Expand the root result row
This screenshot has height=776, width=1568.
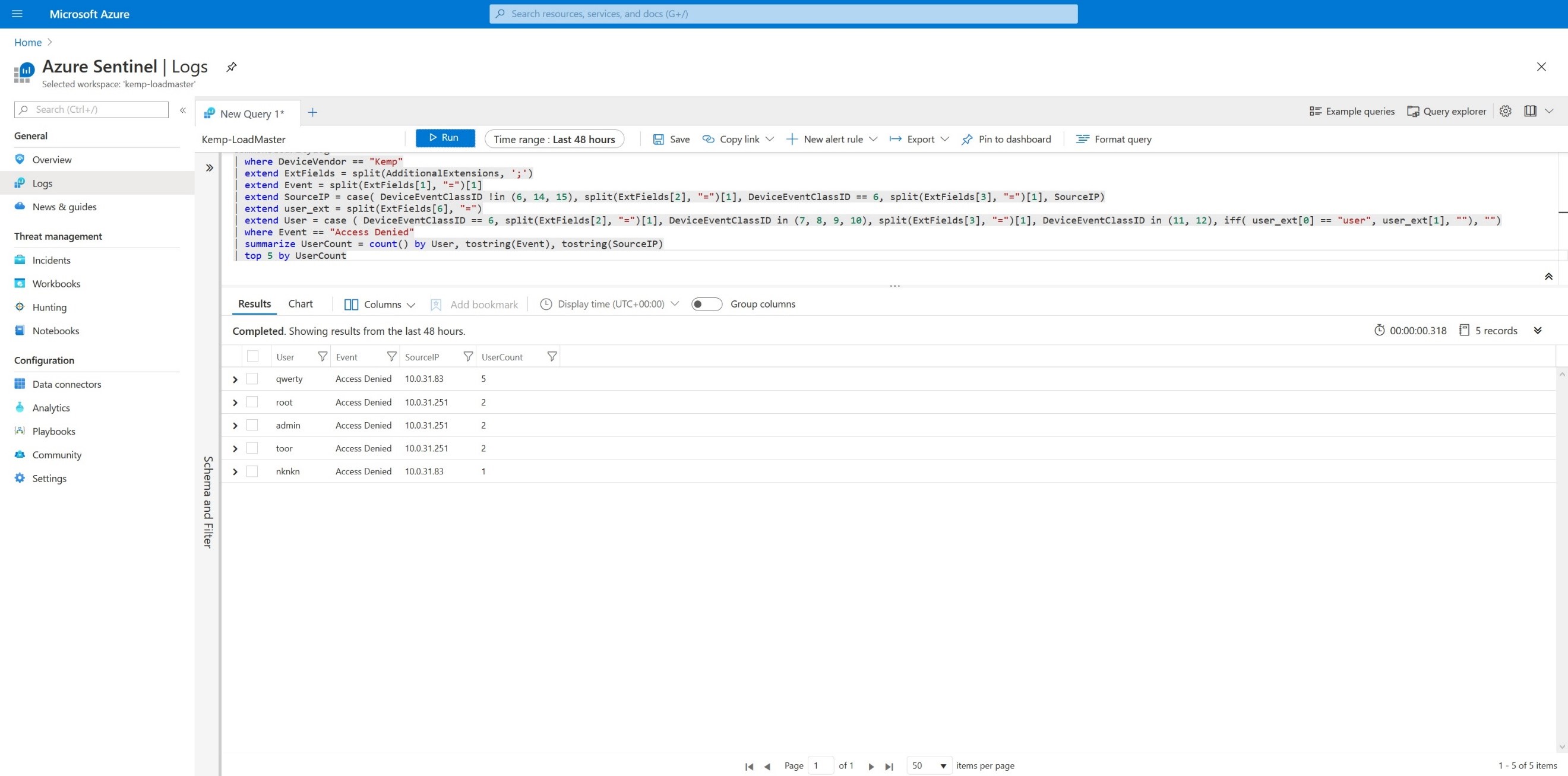click(235, 403)
